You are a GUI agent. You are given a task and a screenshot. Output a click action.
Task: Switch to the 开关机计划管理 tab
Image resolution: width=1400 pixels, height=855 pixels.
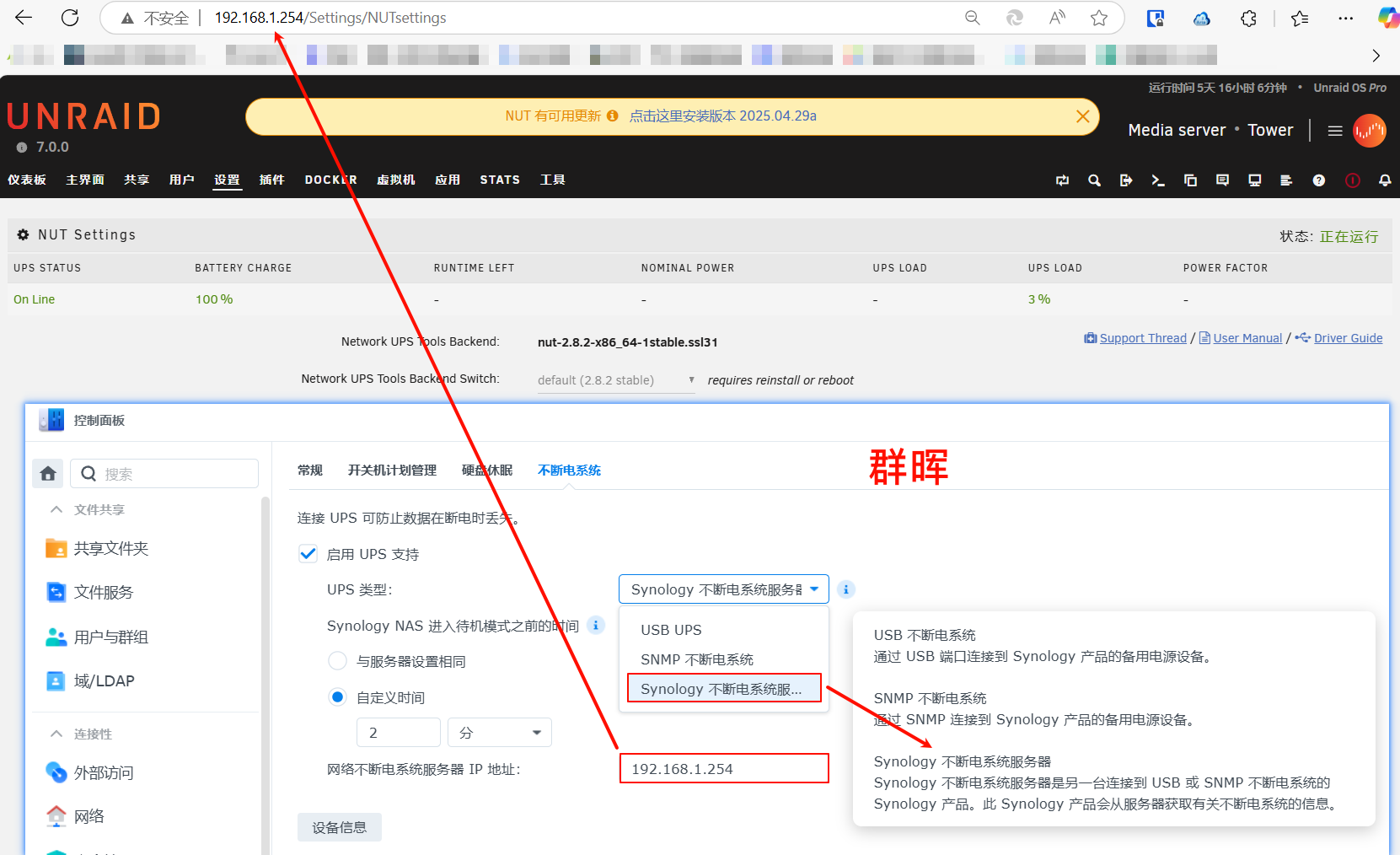pyautogui.click(x=392, y=471)
